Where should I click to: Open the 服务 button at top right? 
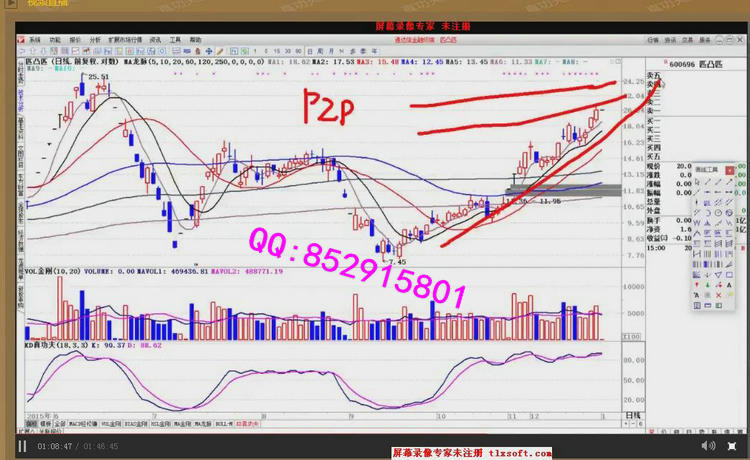(x=704, y=40)
